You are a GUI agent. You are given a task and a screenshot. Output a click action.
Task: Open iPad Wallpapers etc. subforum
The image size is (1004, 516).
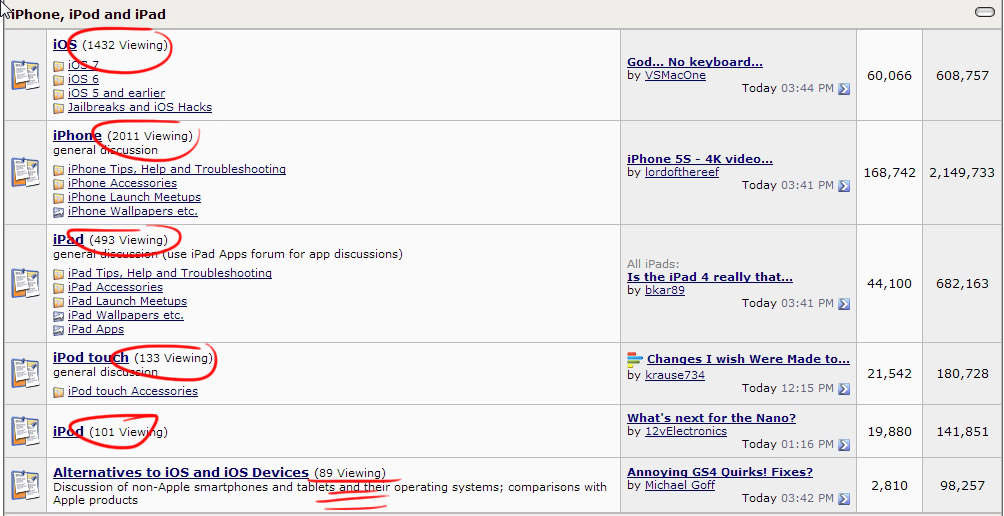click(x=126, y=316)
